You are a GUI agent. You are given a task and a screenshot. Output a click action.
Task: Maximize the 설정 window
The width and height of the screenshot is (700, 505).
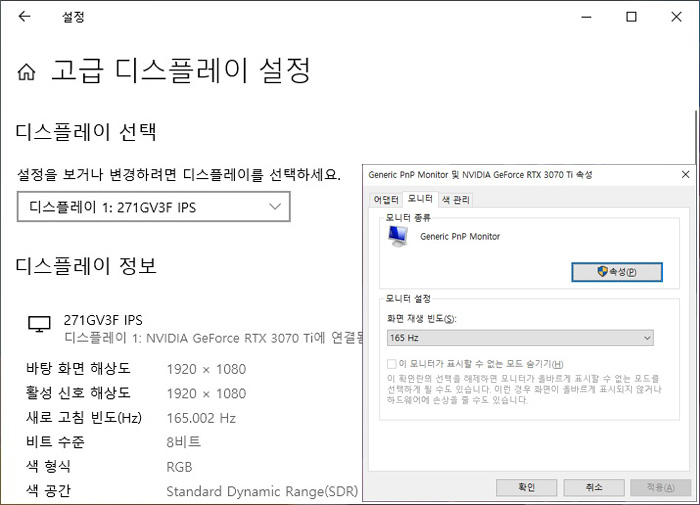[631, 17]
